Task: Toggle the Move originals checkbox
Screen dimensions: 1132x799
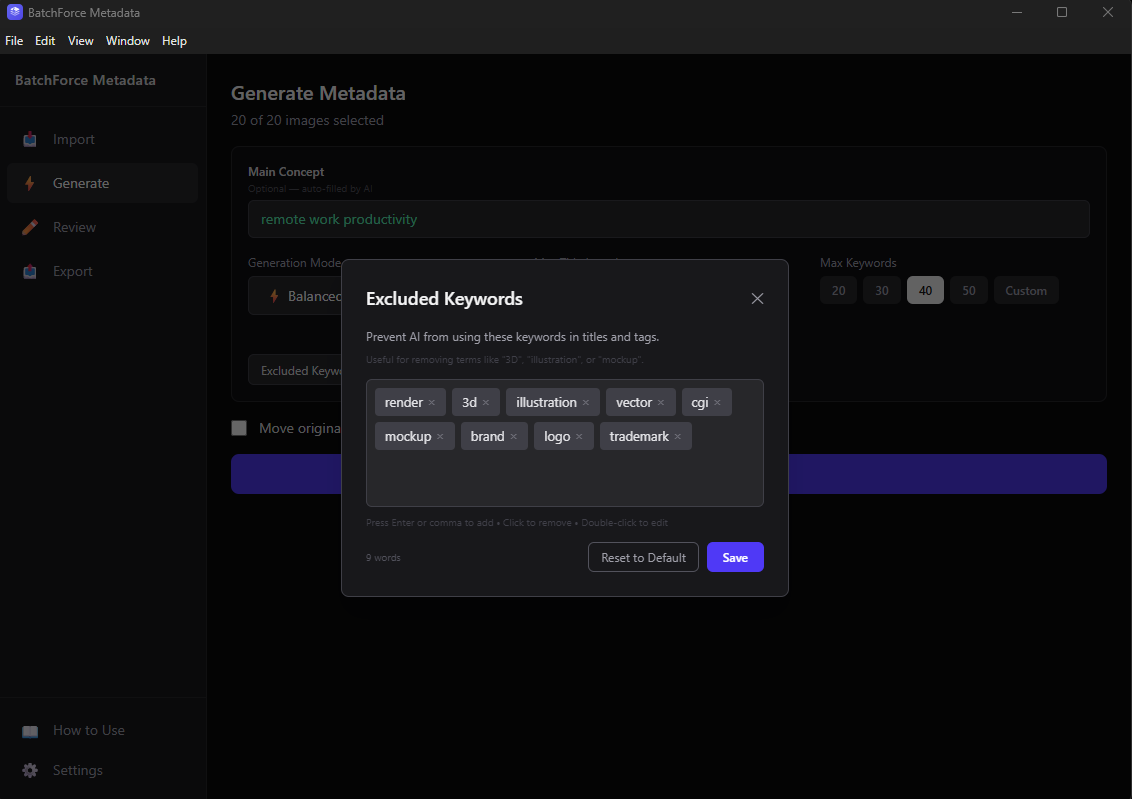Action: pyautogui.click(x=239, y=428)
